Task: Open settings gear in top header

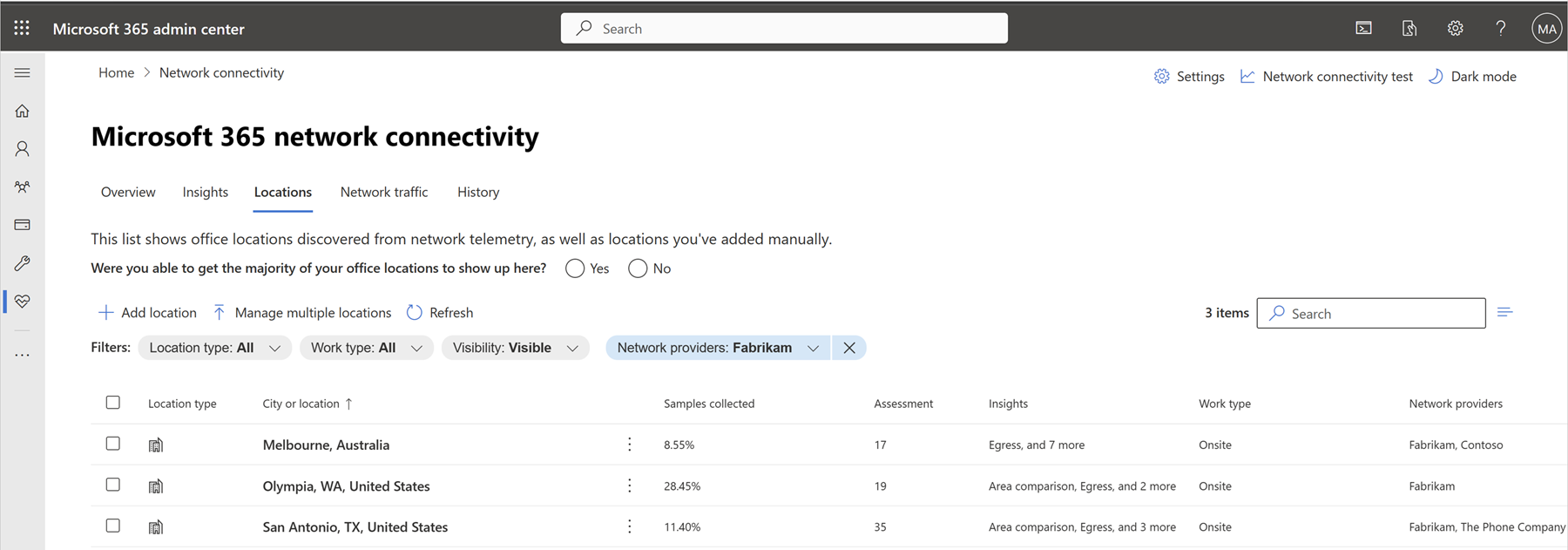Action: pos(1455,28)
